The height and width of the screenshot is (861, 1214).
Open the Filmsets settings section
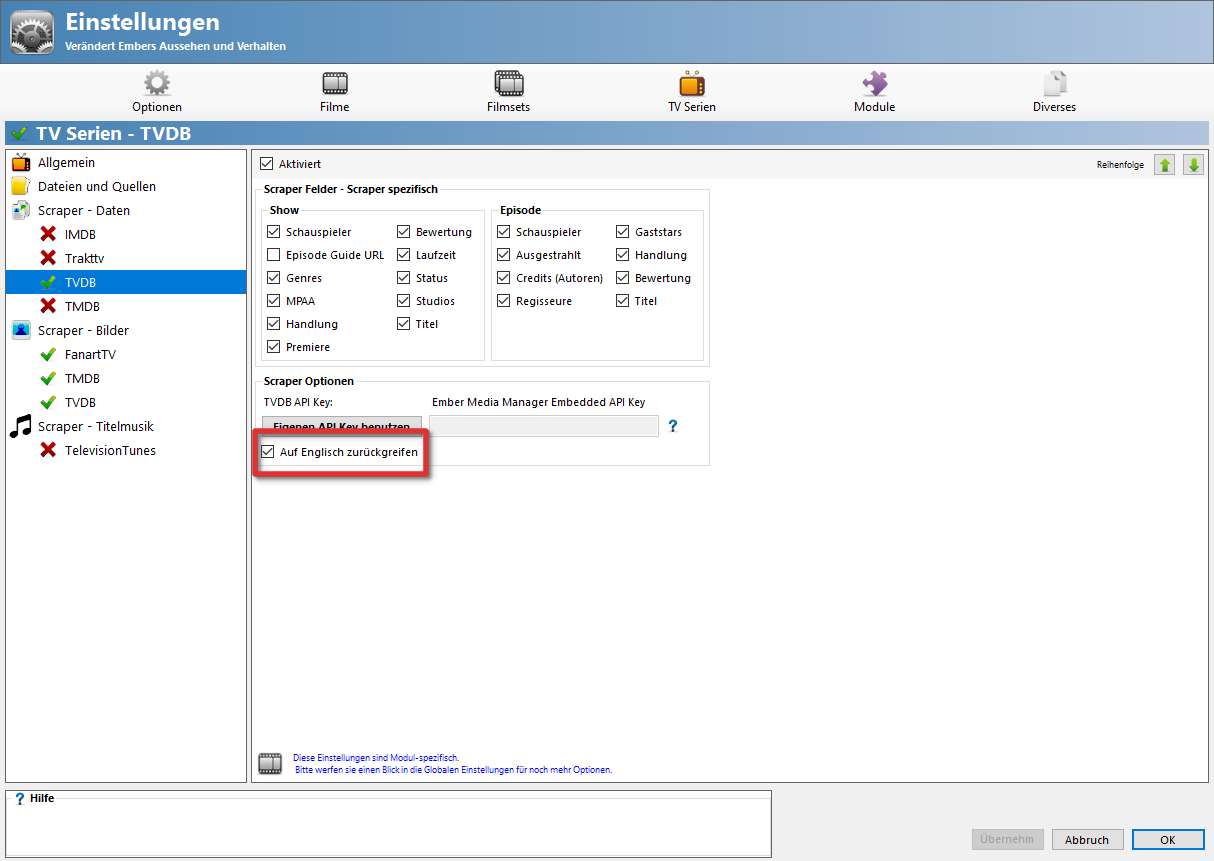tap(508, 91)
